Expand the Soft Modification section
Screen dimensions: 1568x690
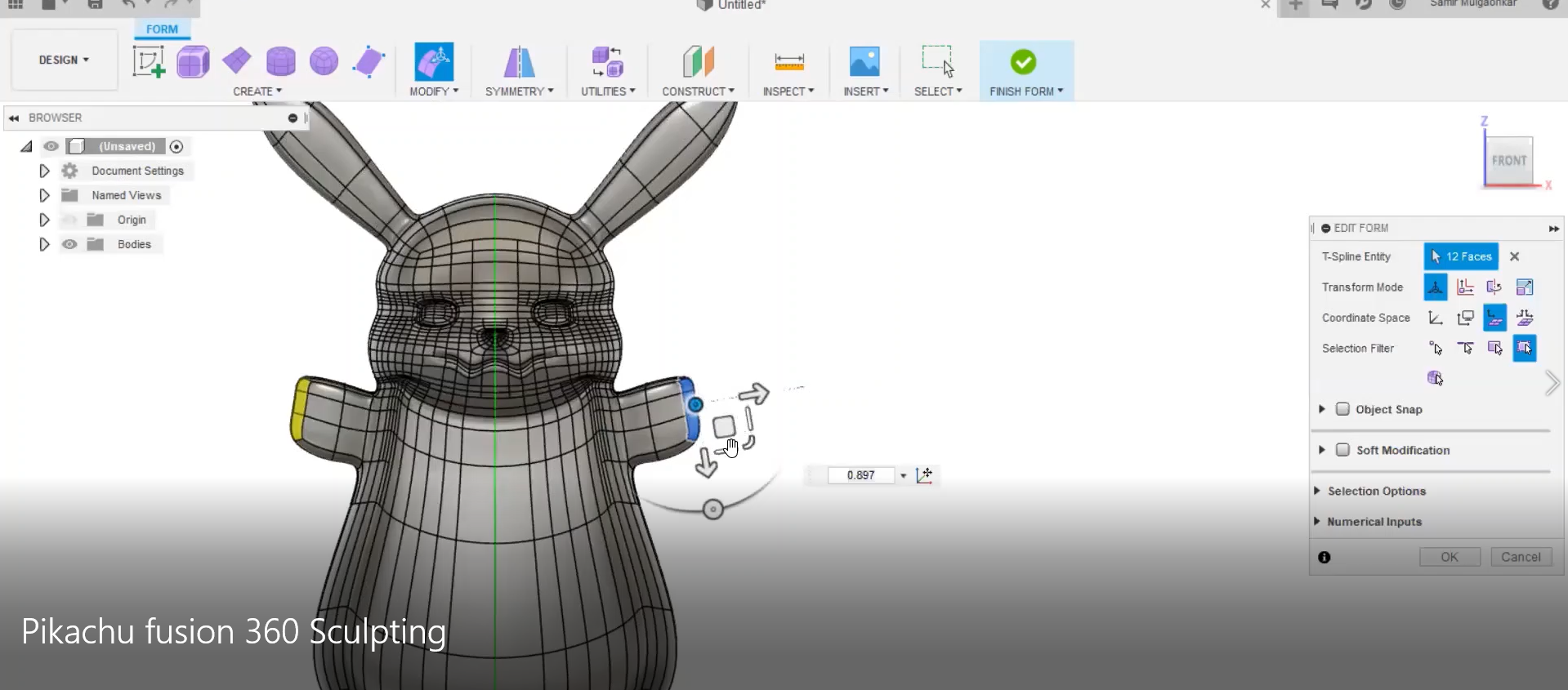pyautogui.click(x=1322, y=450)
